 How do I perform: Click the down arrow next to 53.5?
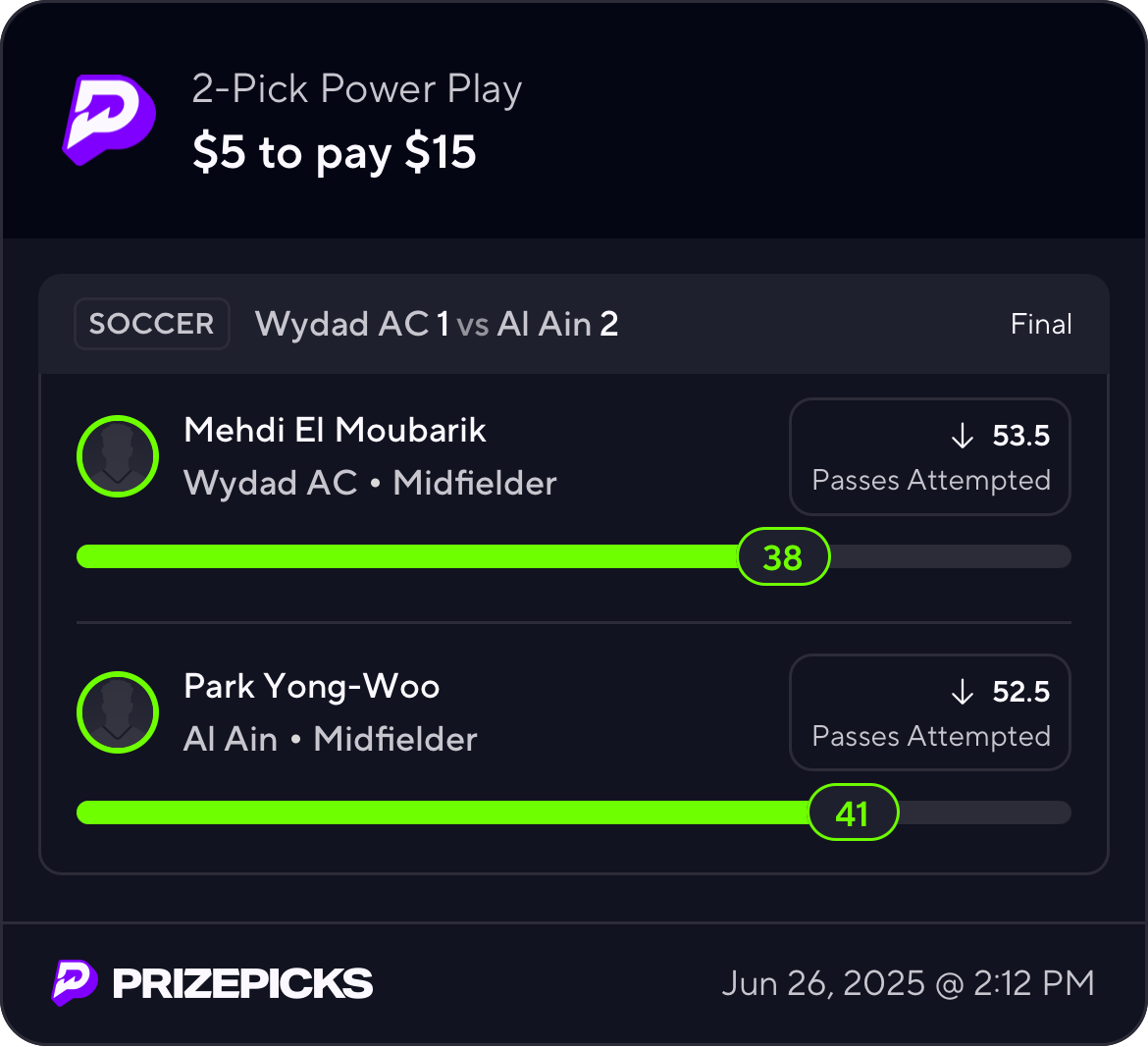(x=962, y=436)
